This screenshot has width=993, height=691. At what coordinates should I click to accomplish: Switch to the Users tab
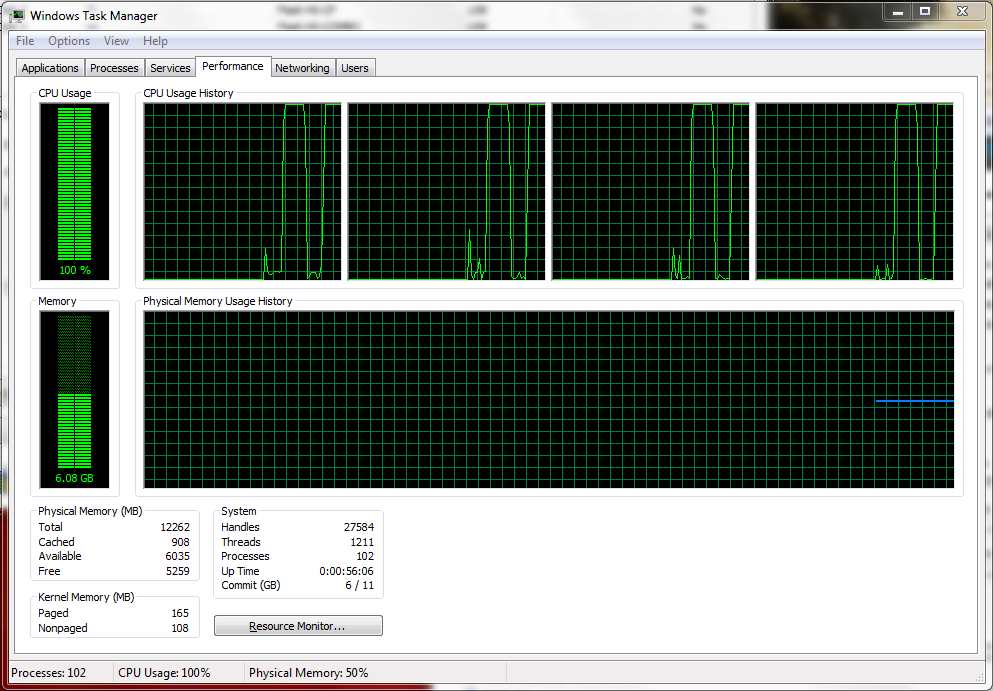(355, 68)
